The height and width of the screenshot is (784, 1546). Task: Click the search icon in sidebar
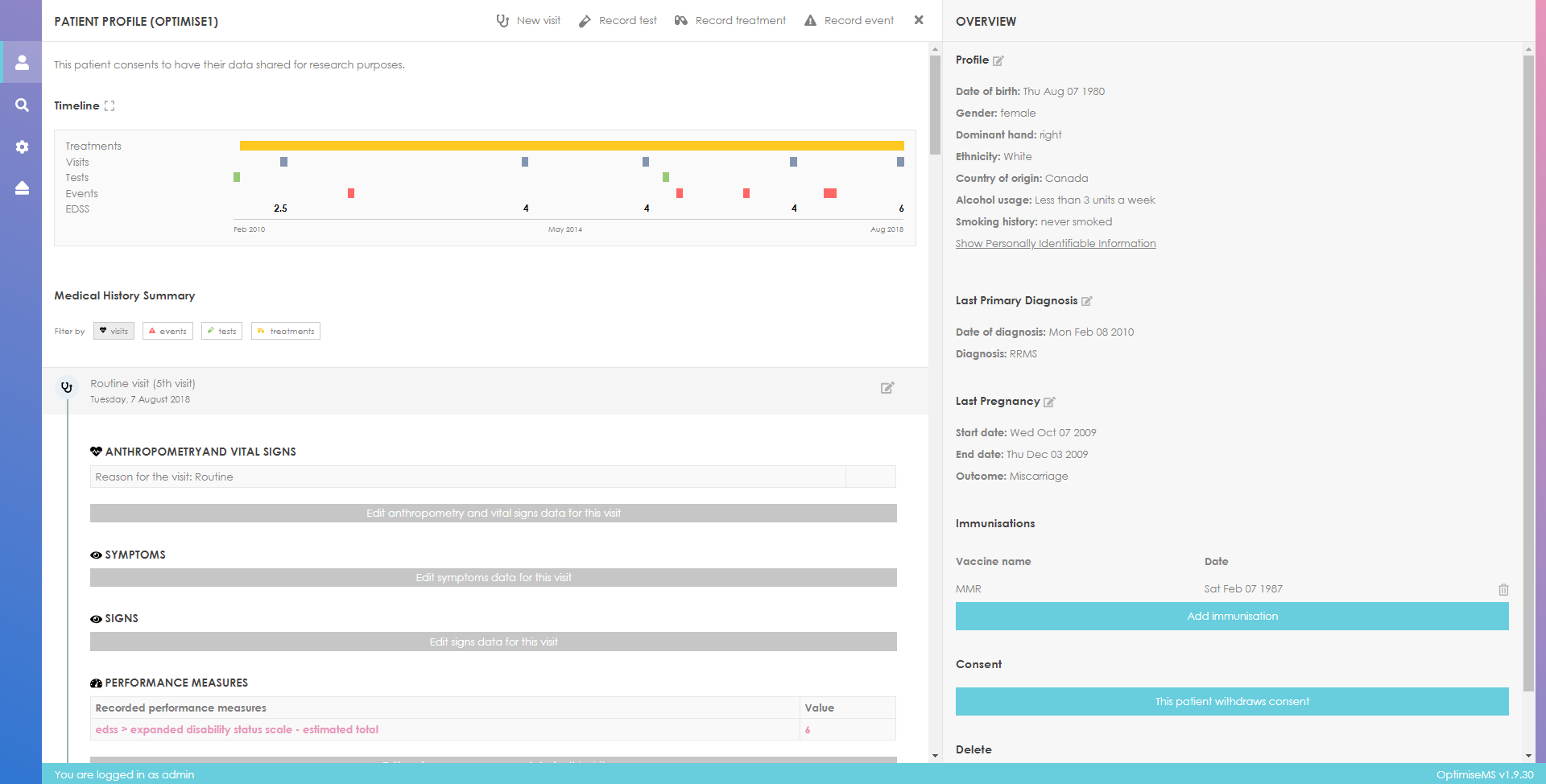click(x=22, y=105)
